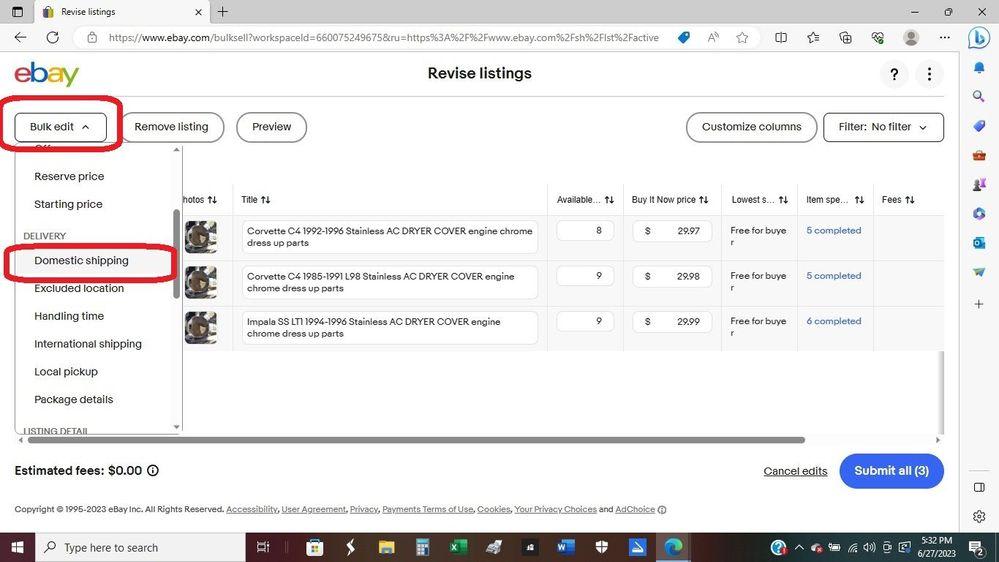
Task: Sort by the Photos column arrows
Action: click(212, 200)
